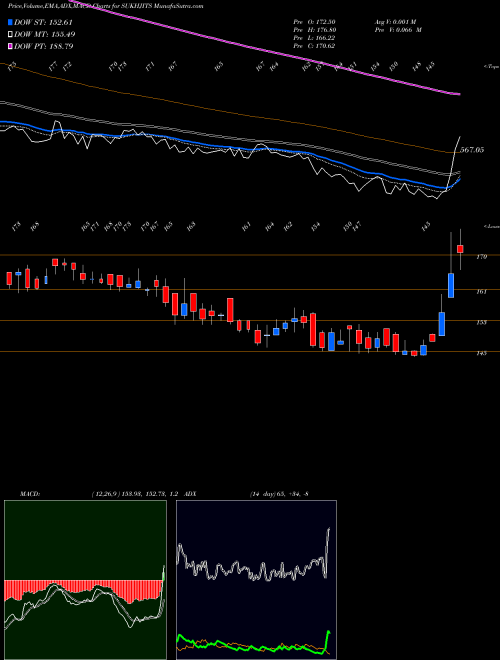The width and height of the screenshot is (500, 660).
Task: Click the chart title for SUKHJITS
Action: pyautogui.click(x=106, y=6)
